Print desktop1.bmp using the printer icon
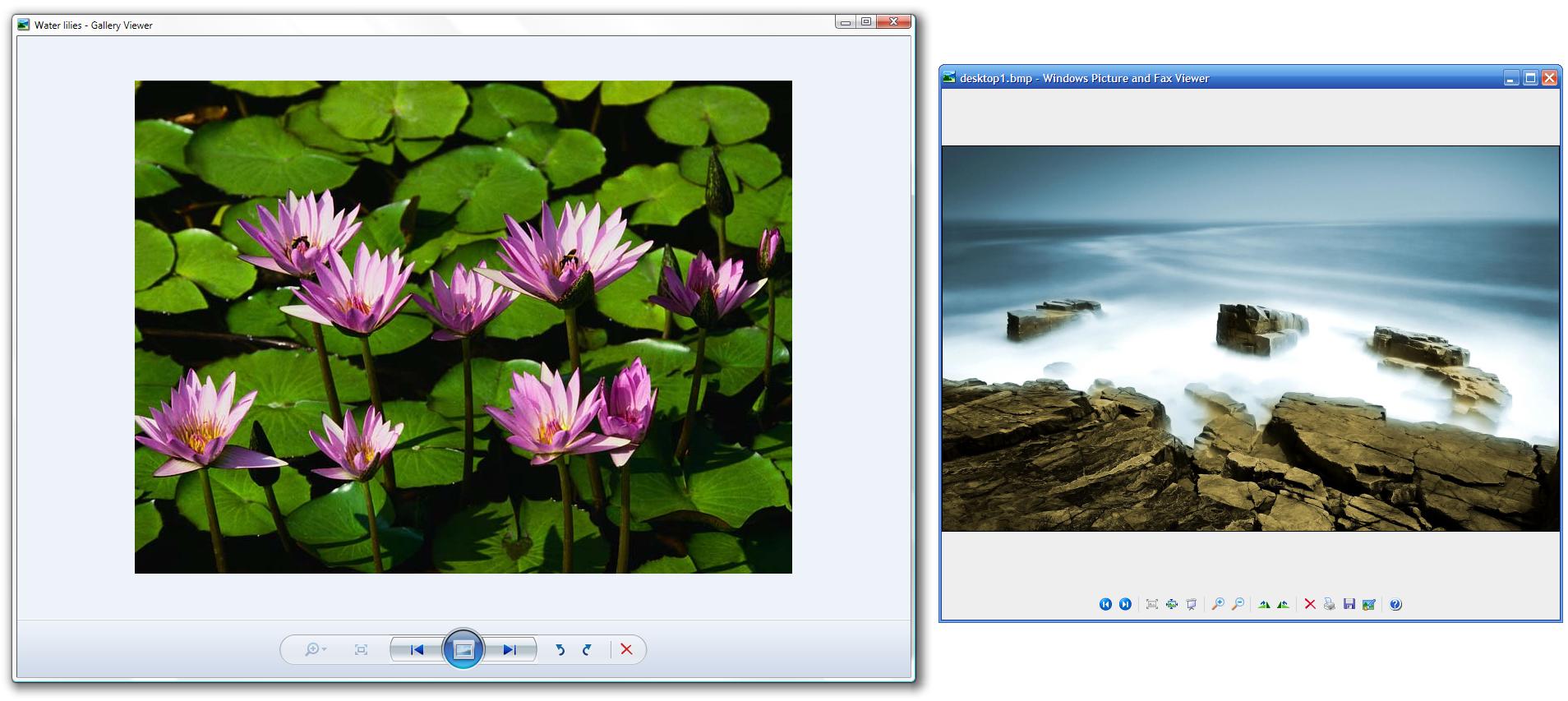The width and height of the screenshot is (1568, 701). pyautogui.click(x=1329, y=604)
